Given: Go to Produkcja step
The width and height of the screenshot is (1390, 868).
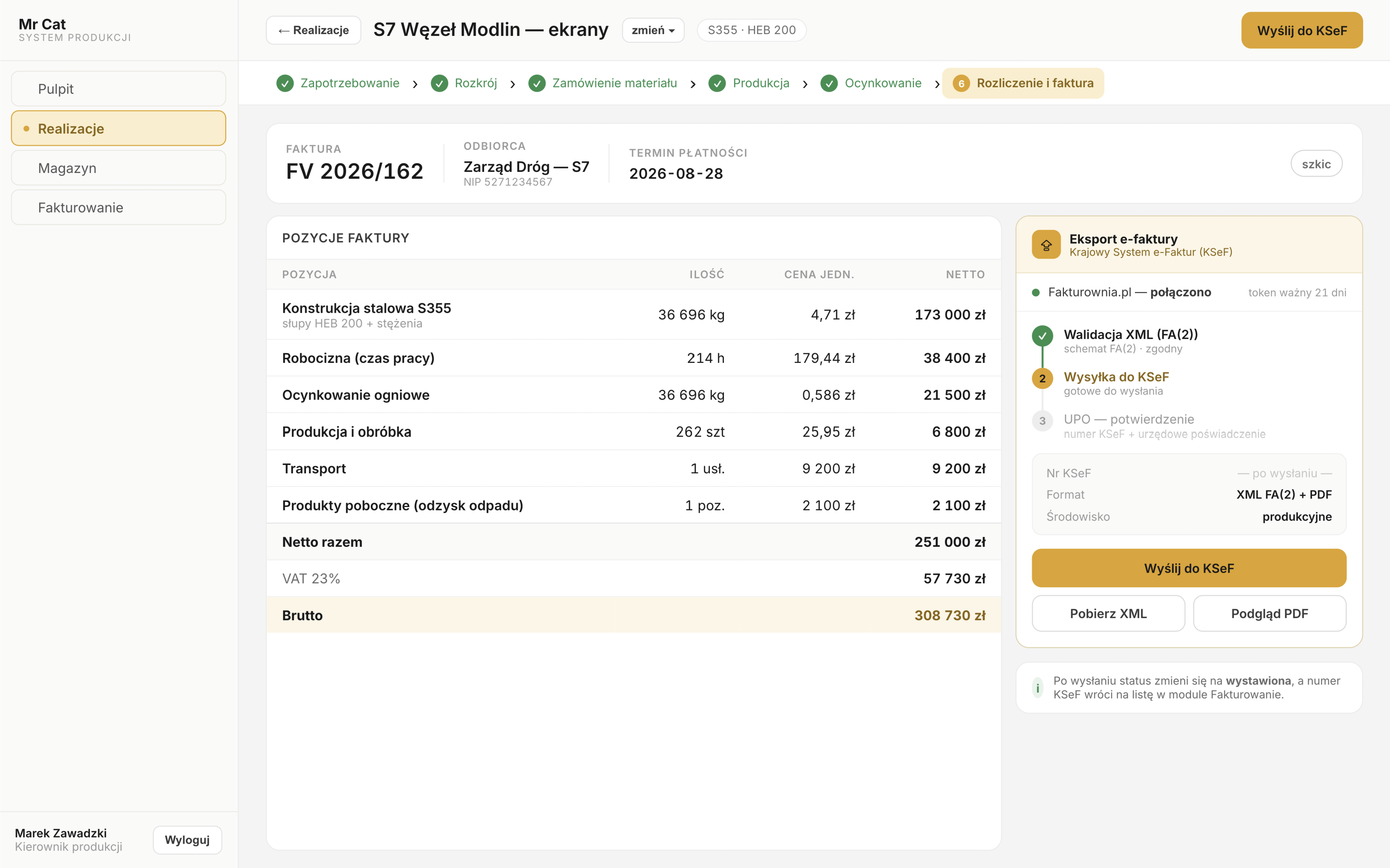Looking at the screenshot, I should point(749,83).
